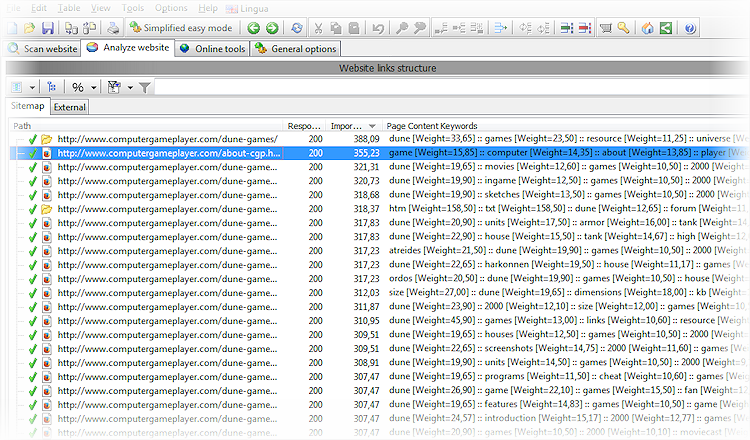Click keywords cell starting with ordos
The image size is (750, 440).
pos(568,278)
